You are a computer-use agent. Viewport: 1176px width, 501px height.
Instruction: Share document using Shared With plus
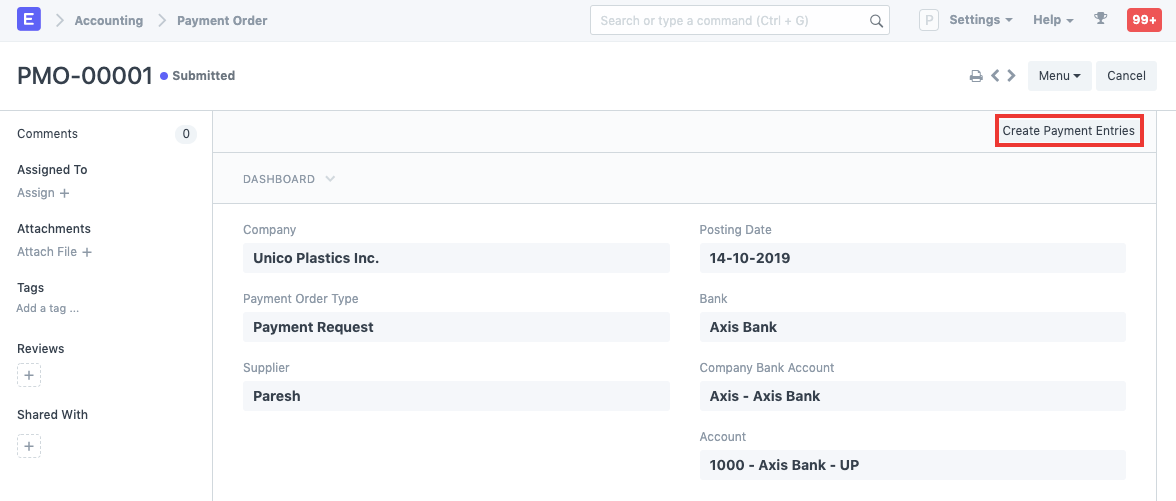pos(29,446)
